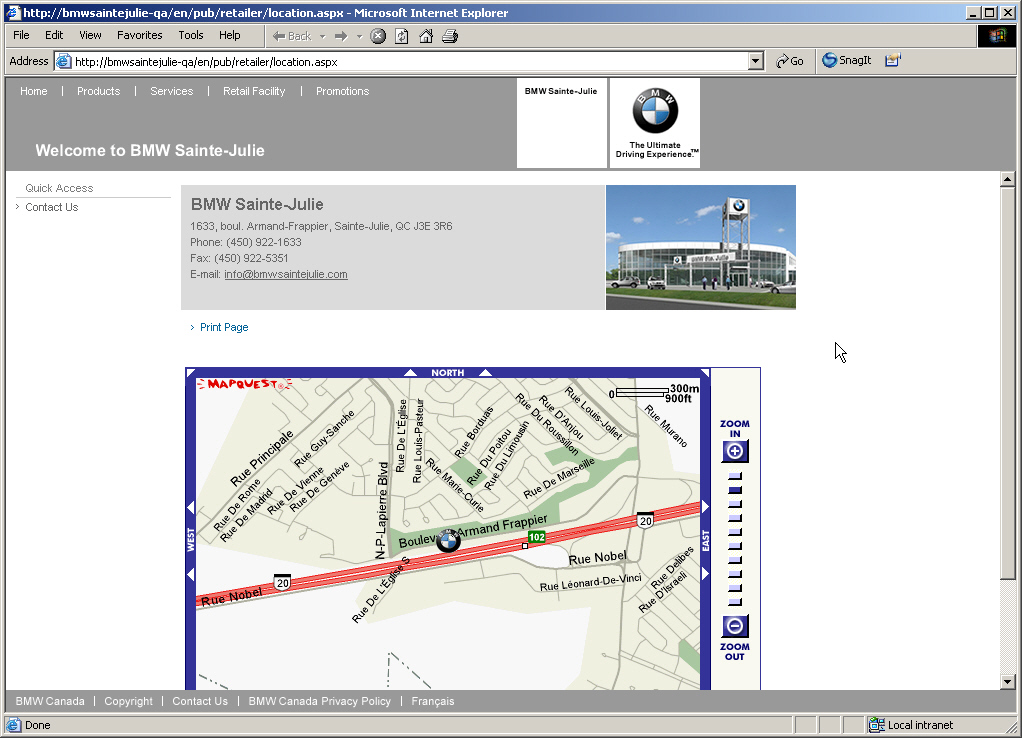Click the phone number "(450) 922-1633"
Viewport: 1022px width, 738px height.
click(x=264, y=243)
